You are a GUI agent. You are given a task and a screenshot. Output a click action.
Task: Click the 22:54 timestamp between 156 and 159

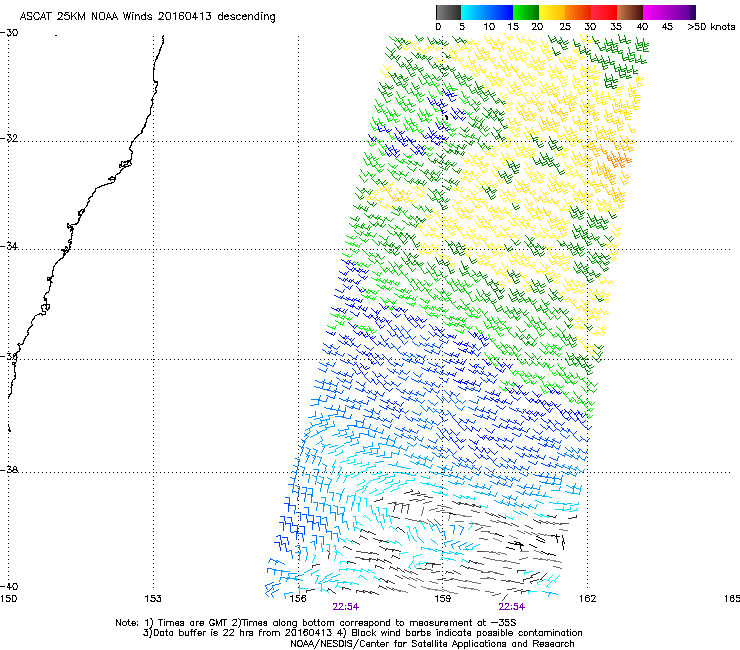tap(345, 607)
